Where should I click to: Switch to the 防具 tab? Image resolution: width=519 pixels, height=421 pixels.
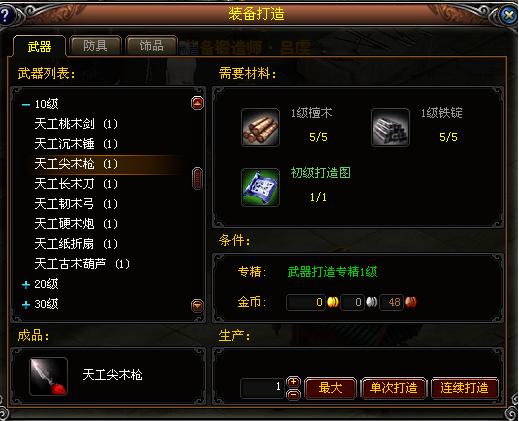click(x=95, y=46)
